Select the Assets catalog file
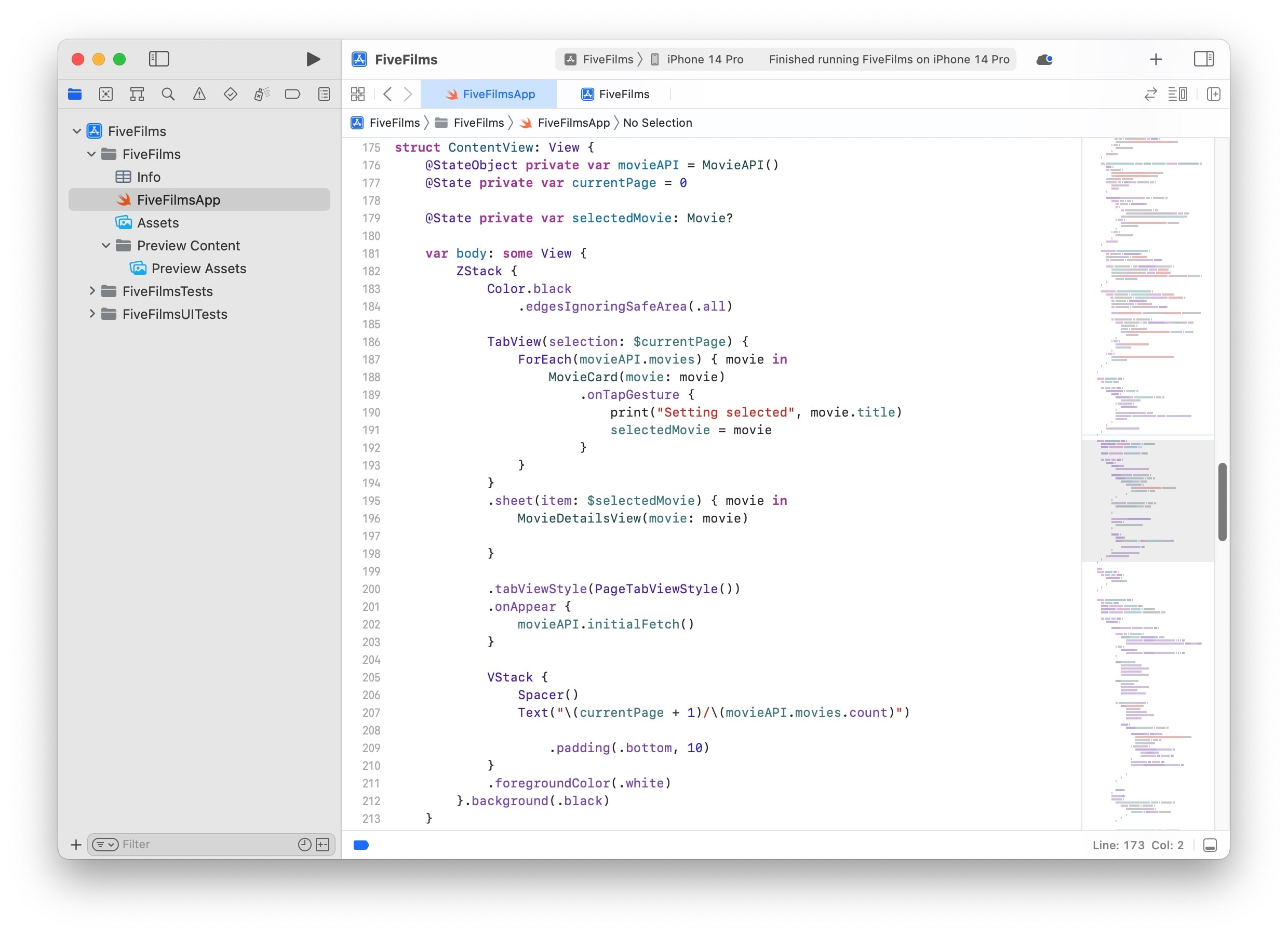The width and height of the screenshot is (1288, 936). [x=158, y=223]
